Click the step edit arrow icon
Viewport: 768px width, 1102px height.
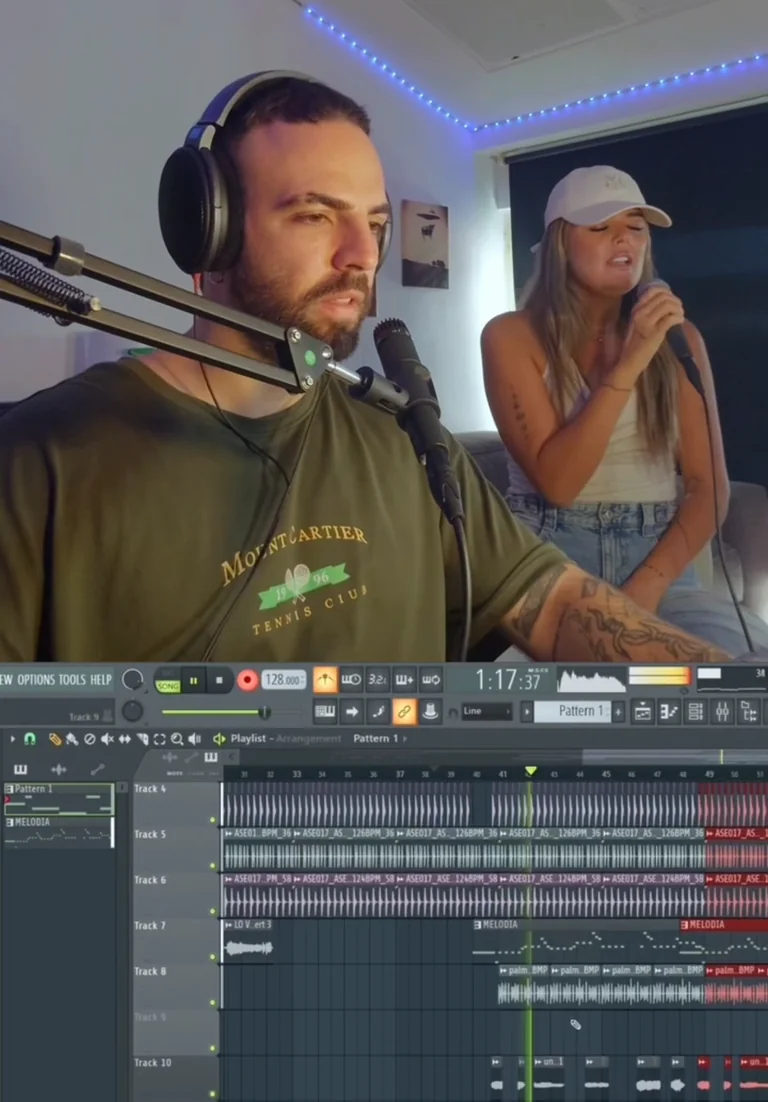point(351,712)
